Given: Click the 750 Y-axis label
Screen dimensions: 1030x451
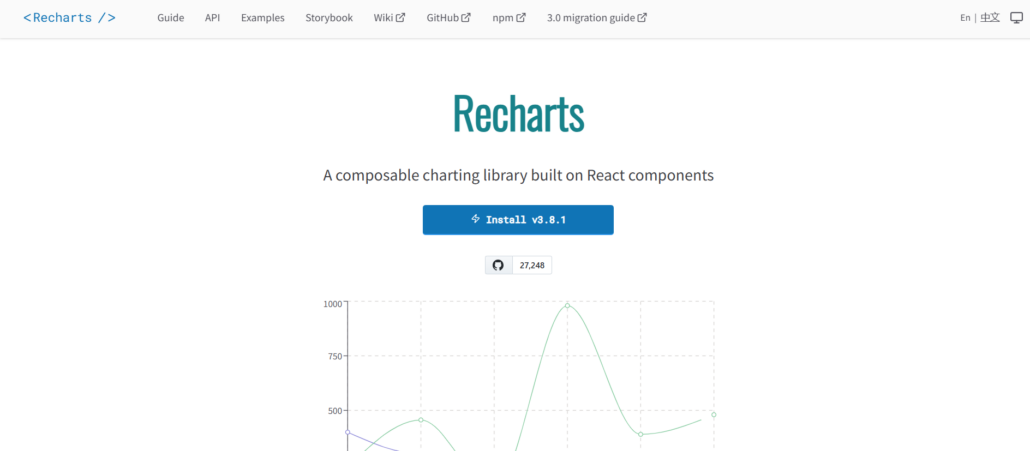Looking at the screenshot, I should (x=335, y=356).
